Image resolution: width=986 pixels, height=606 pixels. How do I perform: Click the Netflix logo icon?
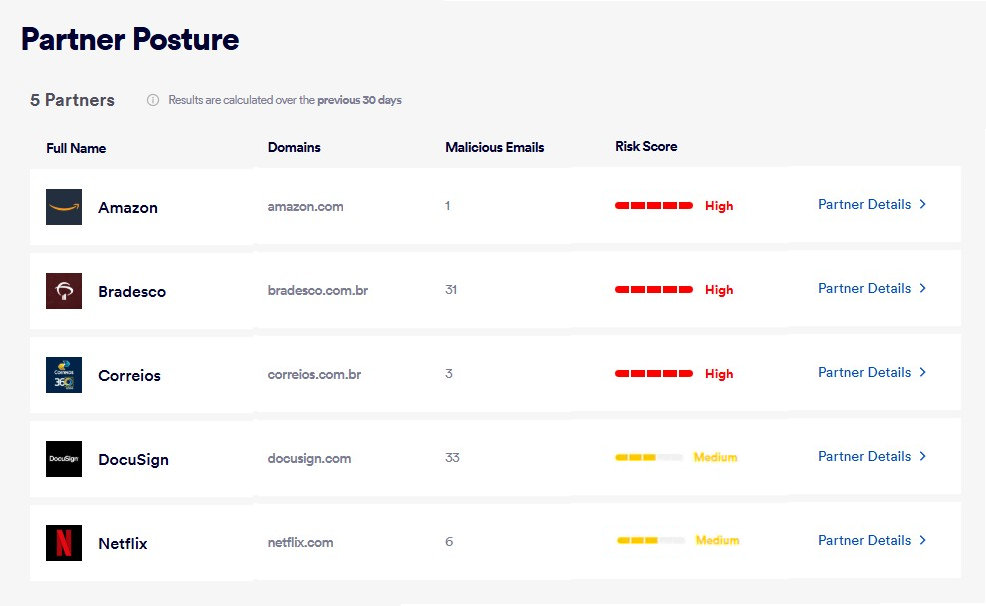click(x=64, y=543)
